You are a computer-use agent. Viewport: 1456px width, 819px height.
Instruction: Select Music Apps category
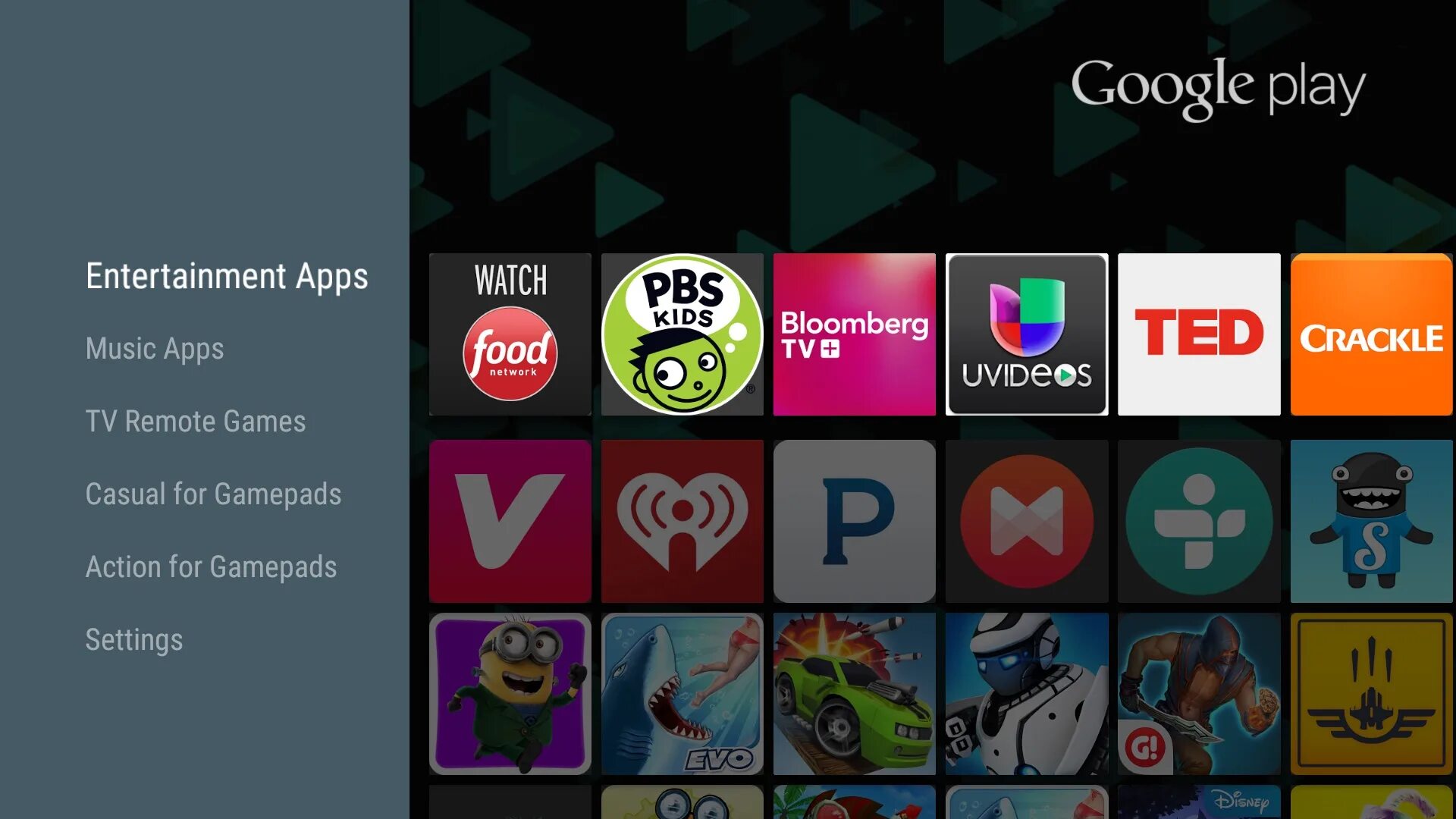[x=154, y=348]
